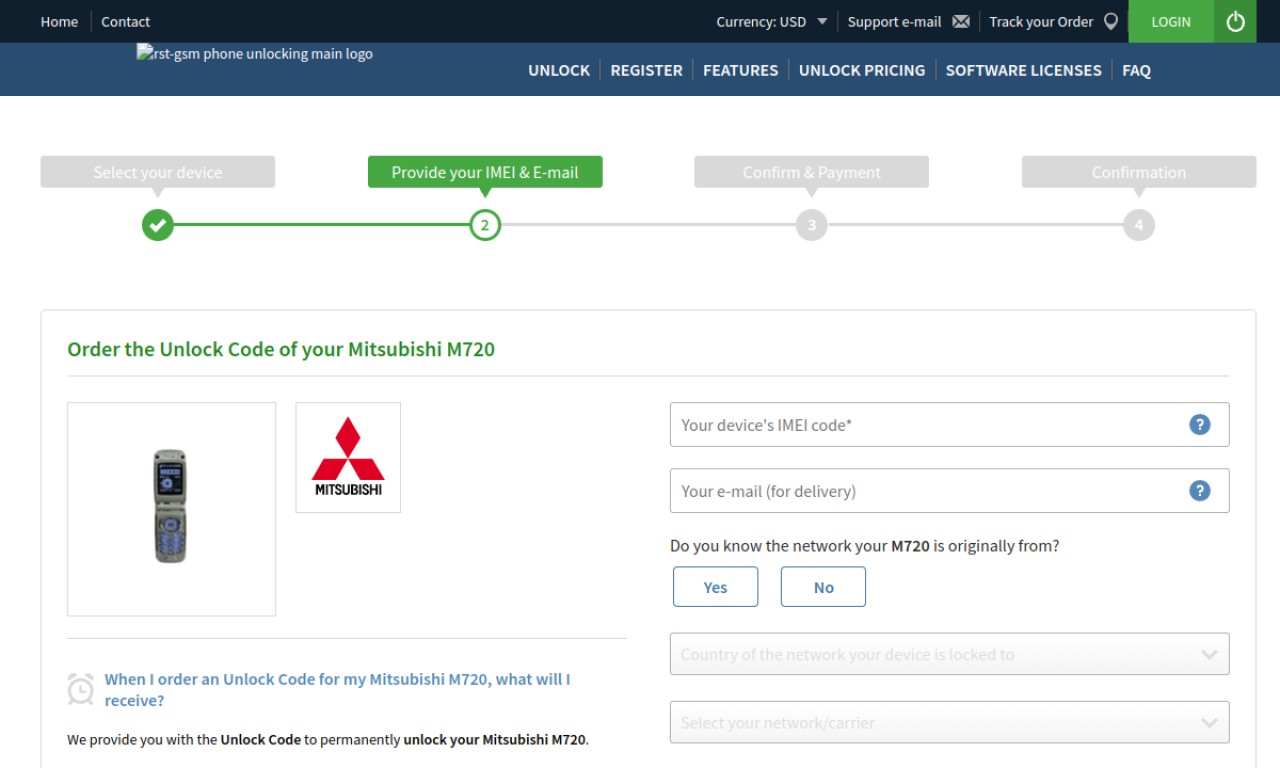Click the Mitsubishi brand logo
The width and height of the screenshot is (1280, 768).
point(348,458)
